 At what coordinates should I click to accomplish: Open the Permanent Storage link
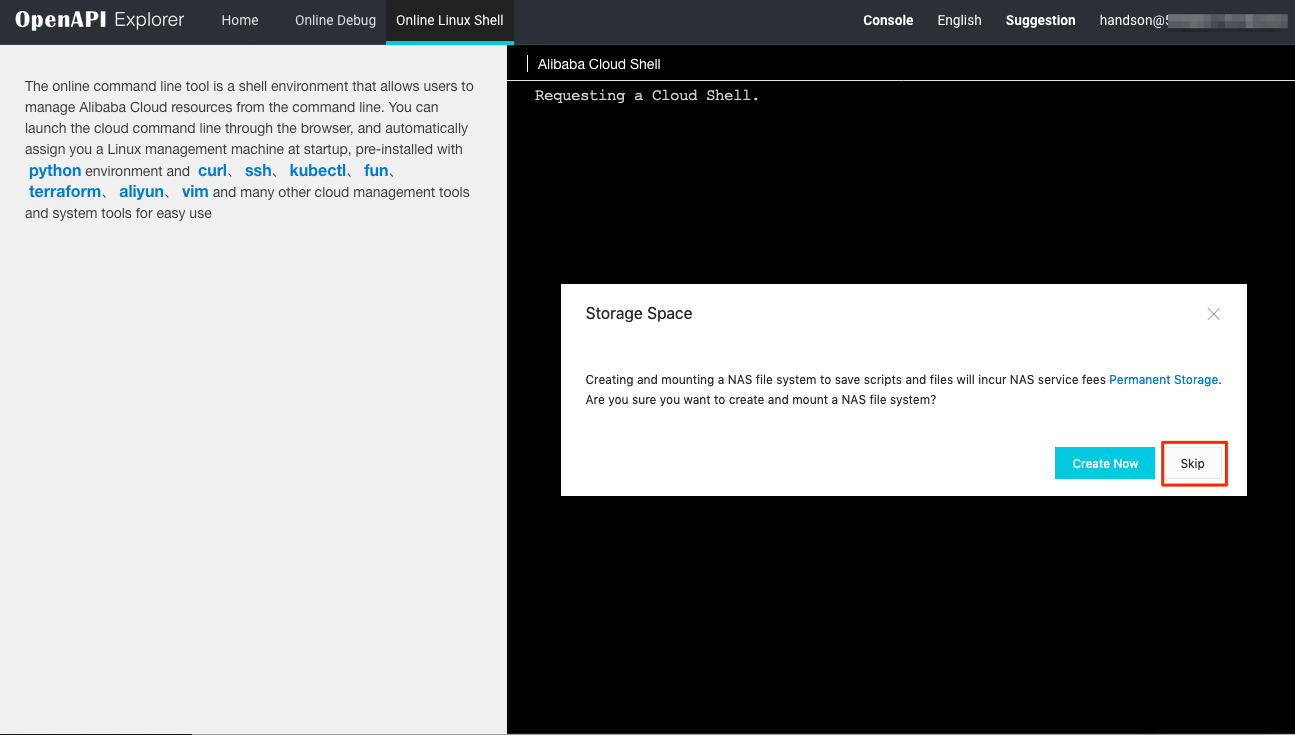click(1163, 379)
